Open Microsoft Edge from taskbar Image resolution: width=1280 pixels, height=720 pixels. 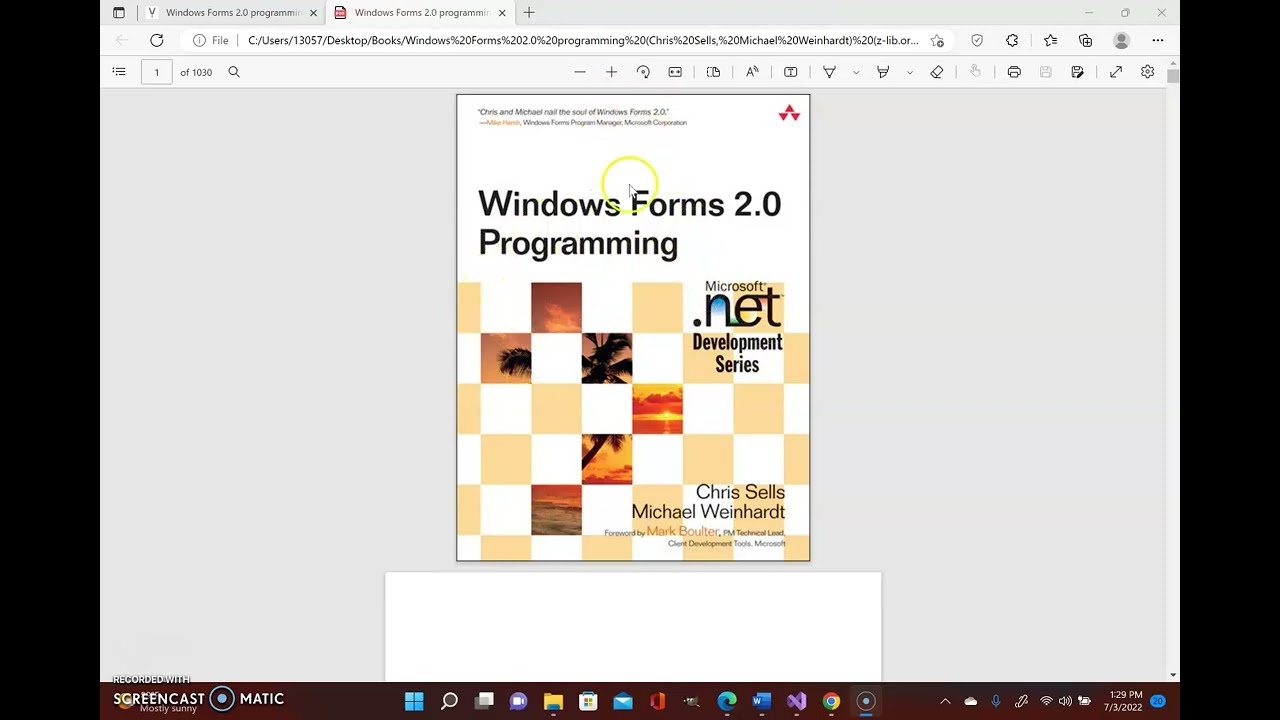click(x=727, y=701)
